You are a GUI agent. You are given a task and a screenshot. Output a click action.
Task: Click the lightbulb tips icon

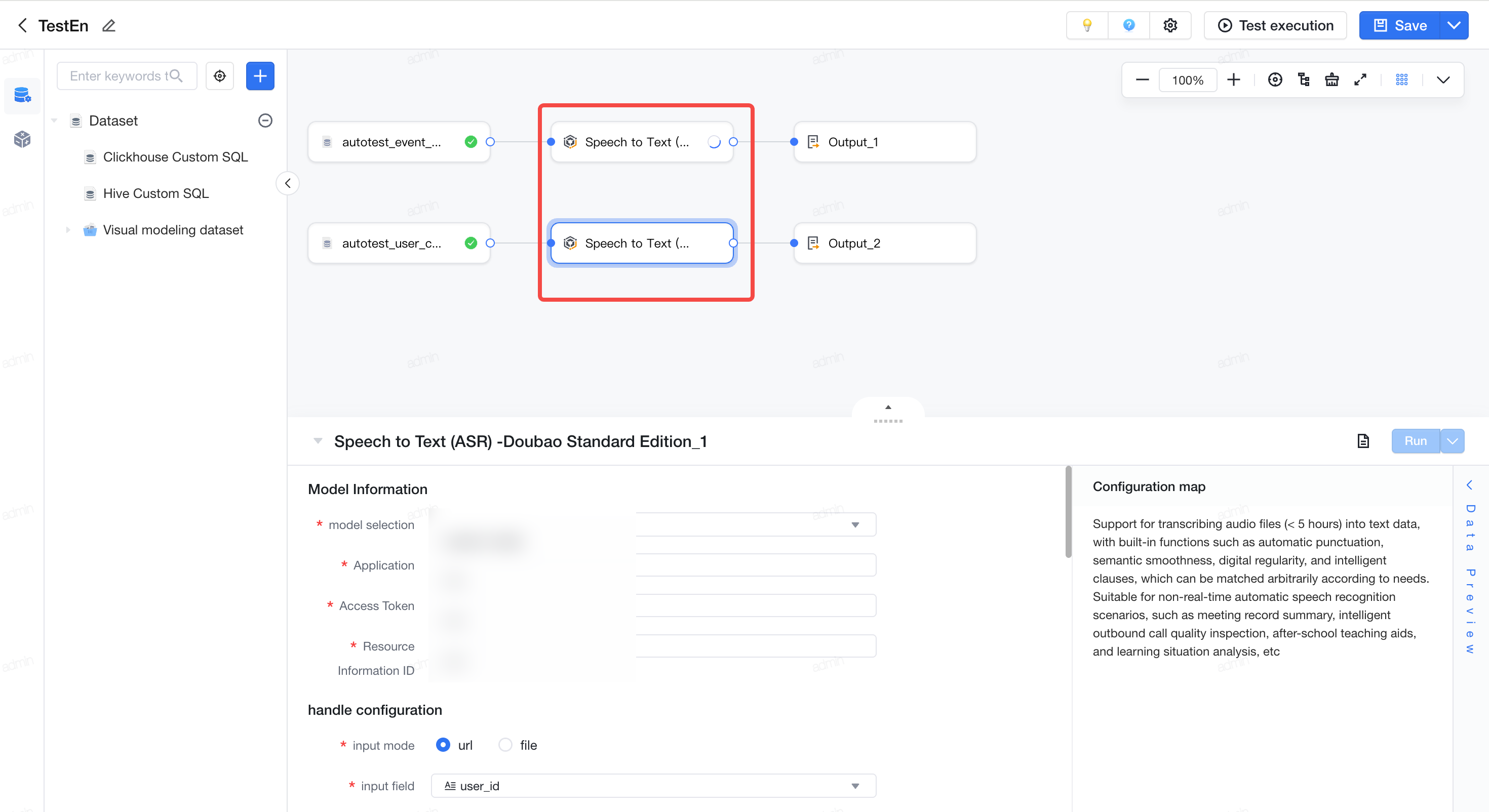coord(1087,25)
